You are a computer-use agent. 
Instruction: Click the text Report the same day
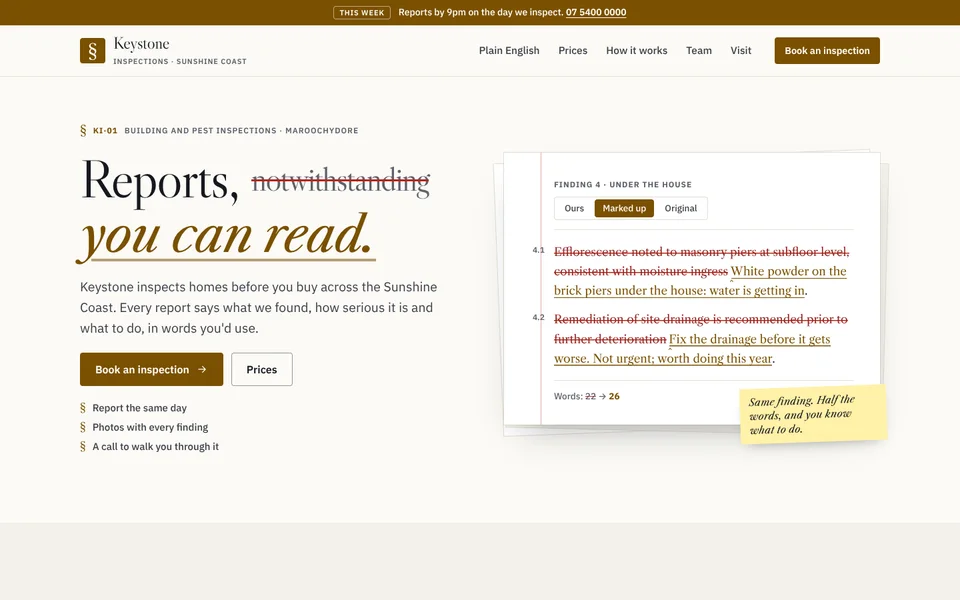pos(140,408)
